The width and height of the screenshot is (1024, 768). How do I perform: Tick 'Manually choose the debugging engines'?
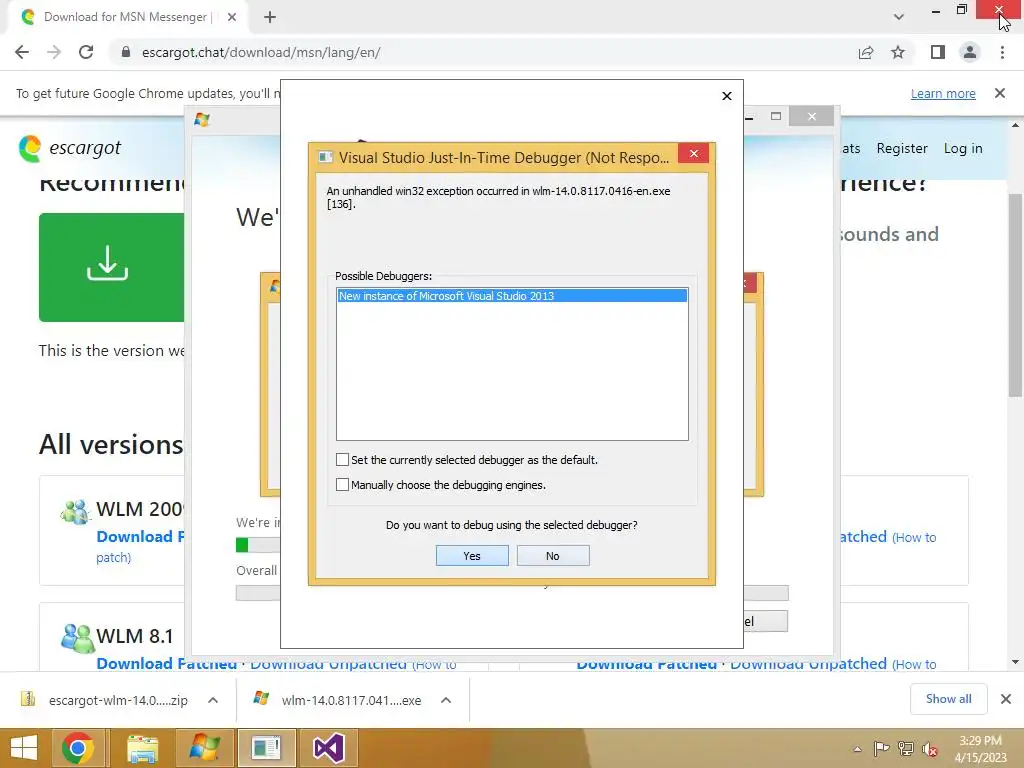[x=342, y=485]
